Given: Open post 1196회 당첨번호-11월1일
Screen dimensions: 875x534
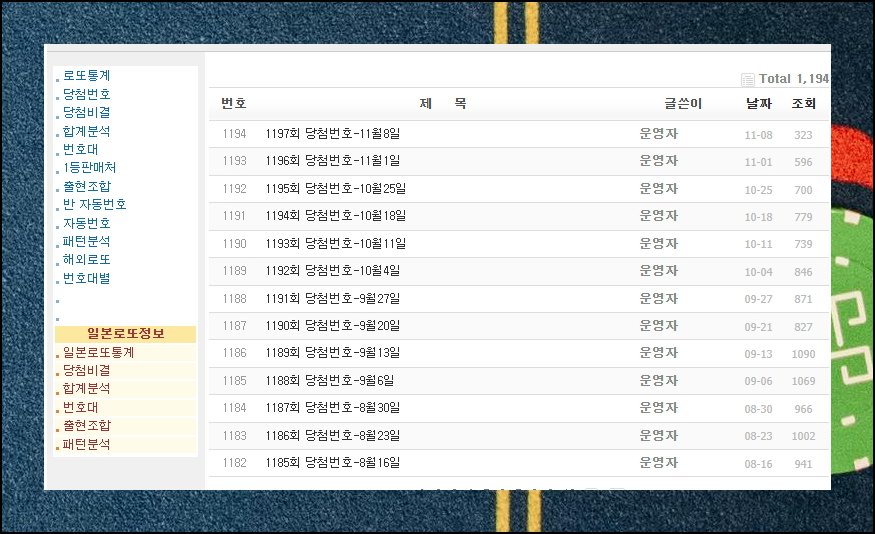Looking at the screenshot, I should 333,161.
